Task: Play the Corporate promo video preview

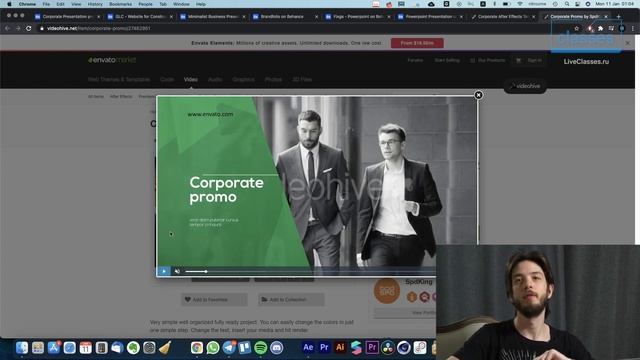Action: click(164, 271)
